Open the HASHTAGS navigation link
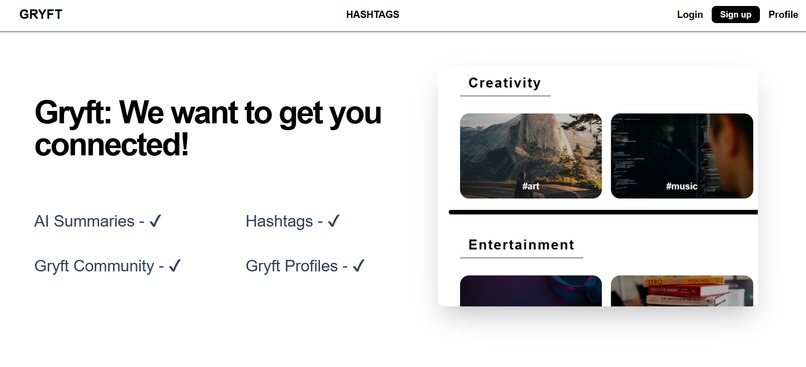The width and height of the screenshot is (806, 367). [x=373, y=14]
